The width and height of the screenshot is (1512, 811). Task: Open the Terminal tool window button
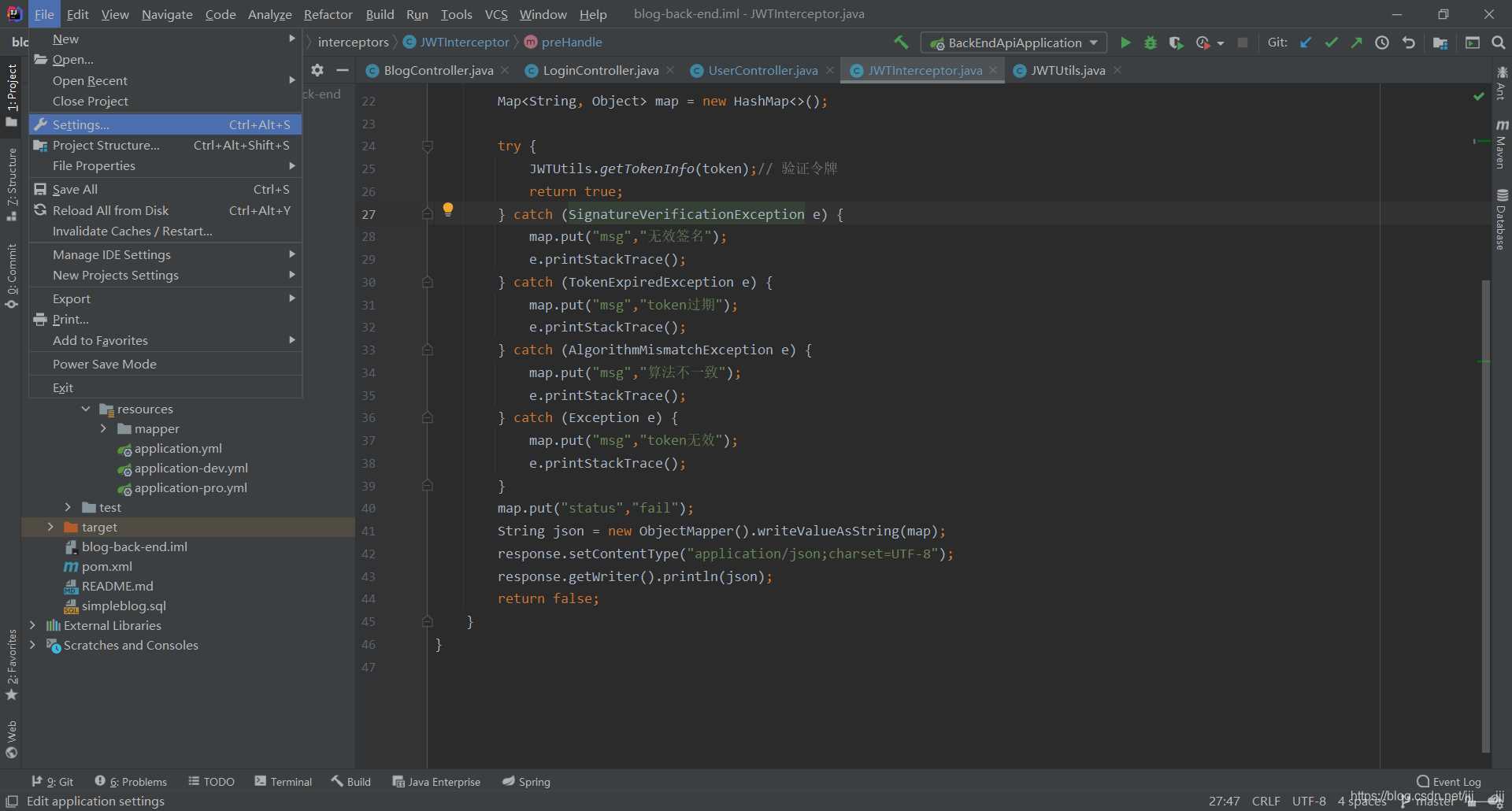click(x=283, y=781)
